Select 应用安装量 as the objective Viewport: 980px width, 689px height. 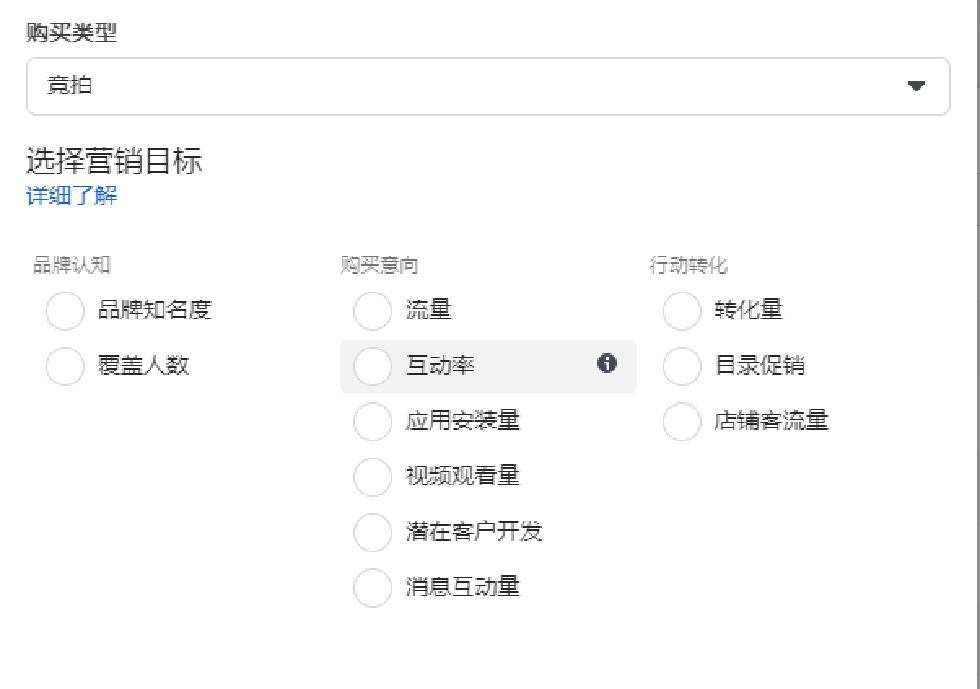pyautogui.click(x=372, y=422)
